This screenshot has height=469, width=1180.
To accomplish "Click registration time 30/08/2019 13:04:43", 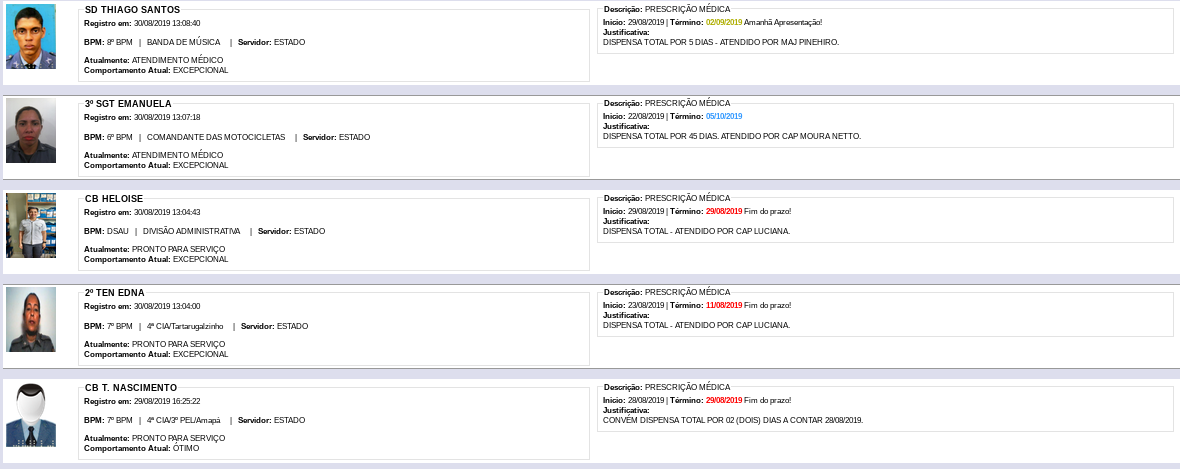I will coord(167,212).
